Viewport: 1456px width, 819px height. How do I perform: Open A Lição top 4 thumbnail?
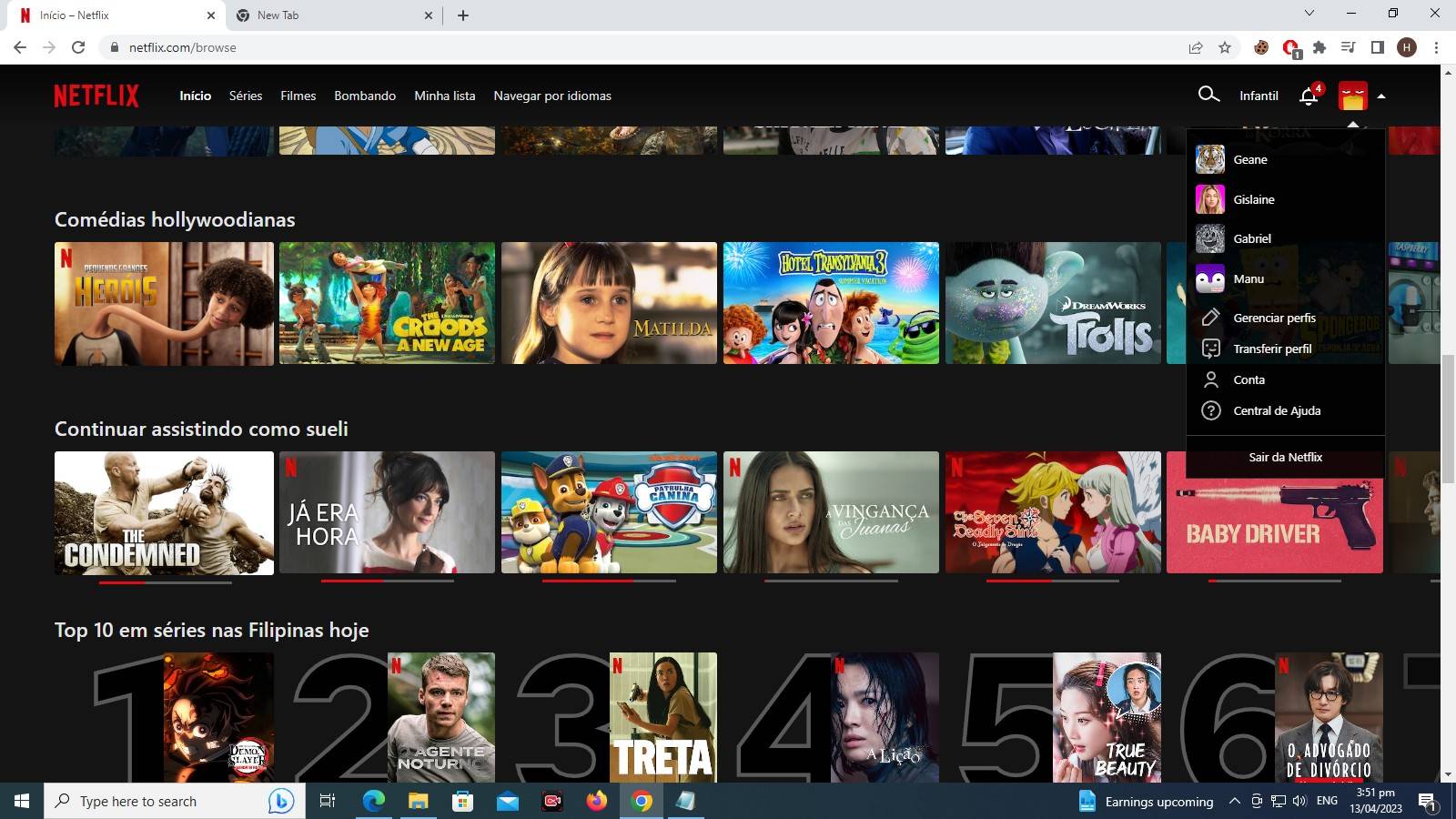[x=885, y=717]
